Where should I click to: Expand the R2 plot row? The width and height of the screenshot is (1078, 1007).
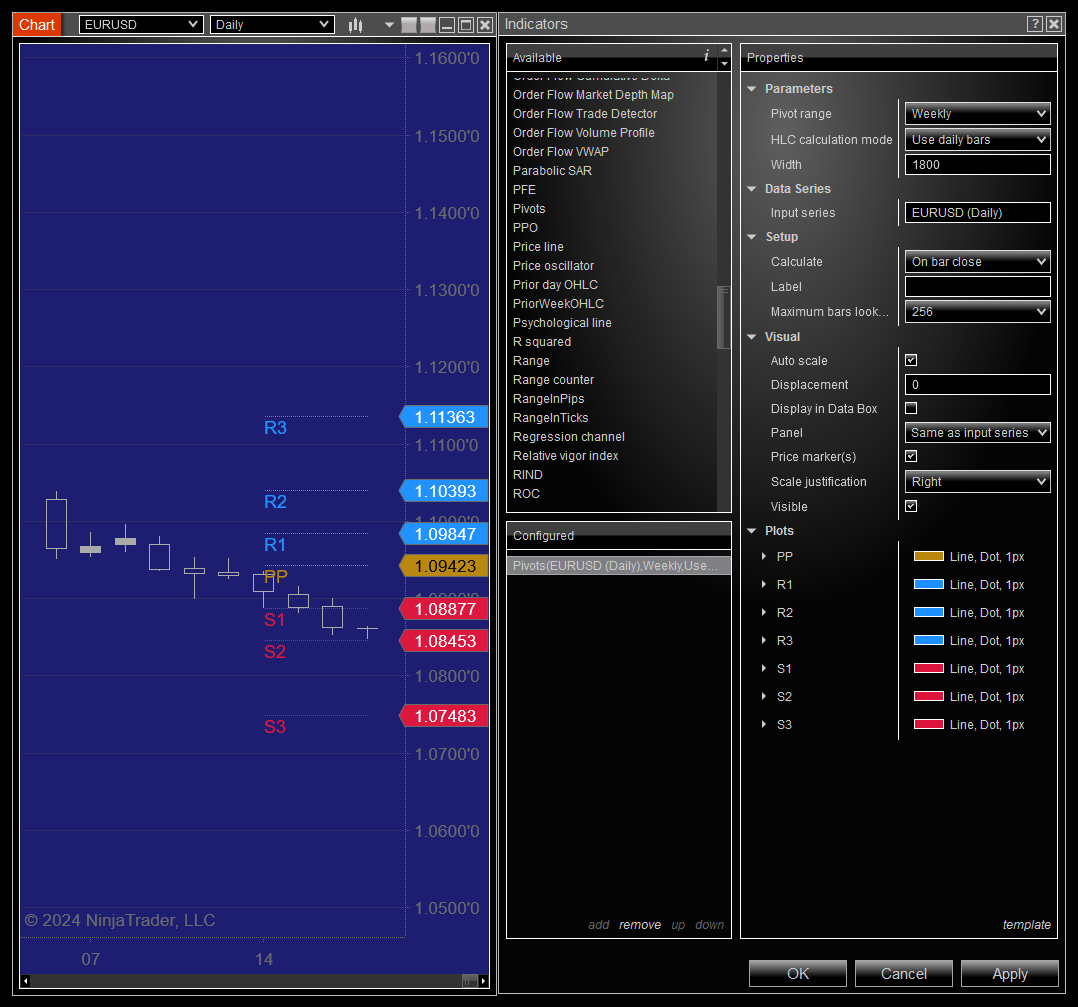point(764,612)
